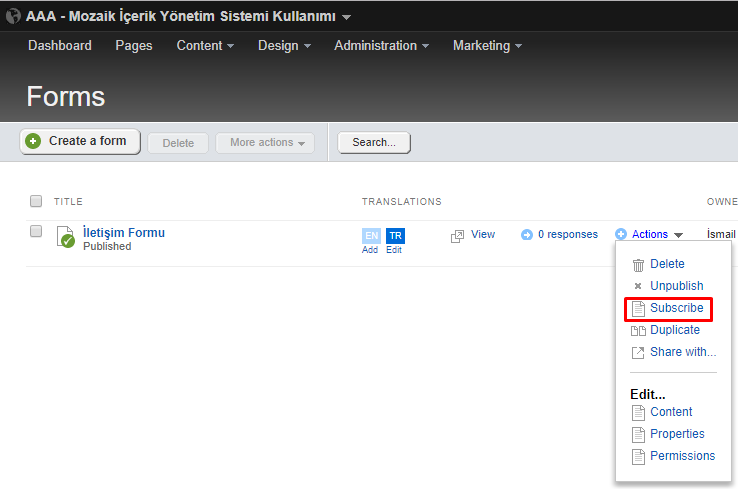738x489 pixels.
Task: Open the More actions dropdown
Action: pos(265,143)
